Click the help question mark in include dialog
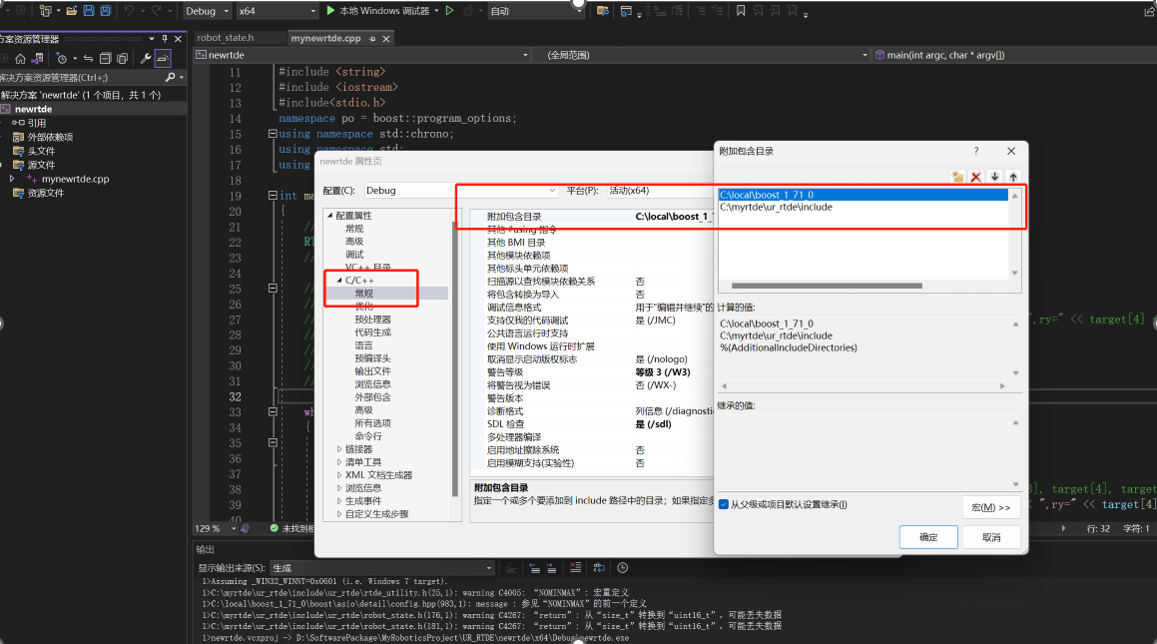Image resolution: width=1157 pixels, height=644 pixels. 975,150
